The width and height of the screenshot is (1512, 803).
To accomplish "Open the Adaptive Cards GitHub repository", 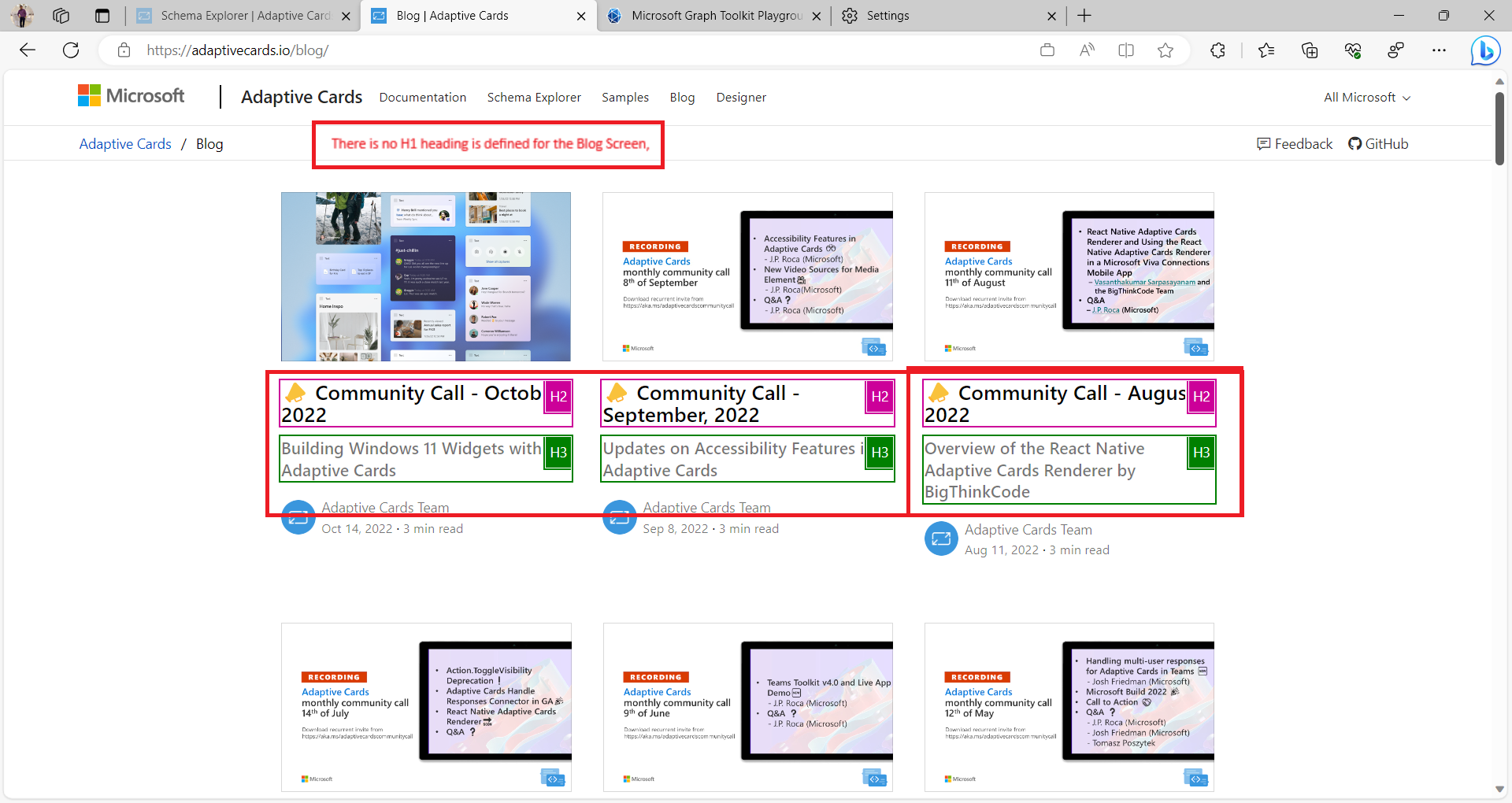I will [x=1378, y=143].
